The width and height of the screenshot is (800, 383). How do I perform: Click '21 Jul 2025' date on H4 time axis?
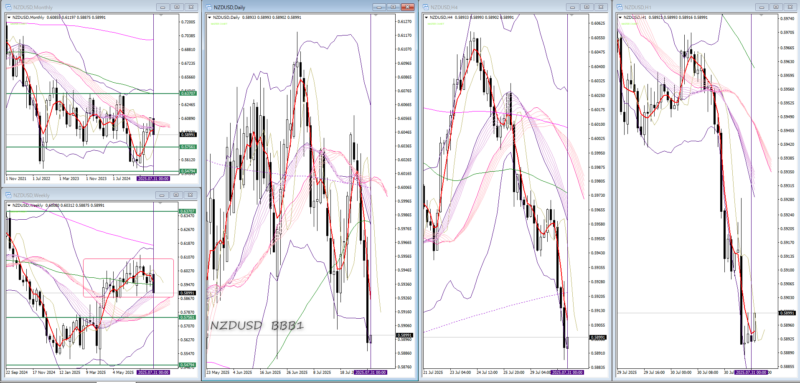point(434,372)
